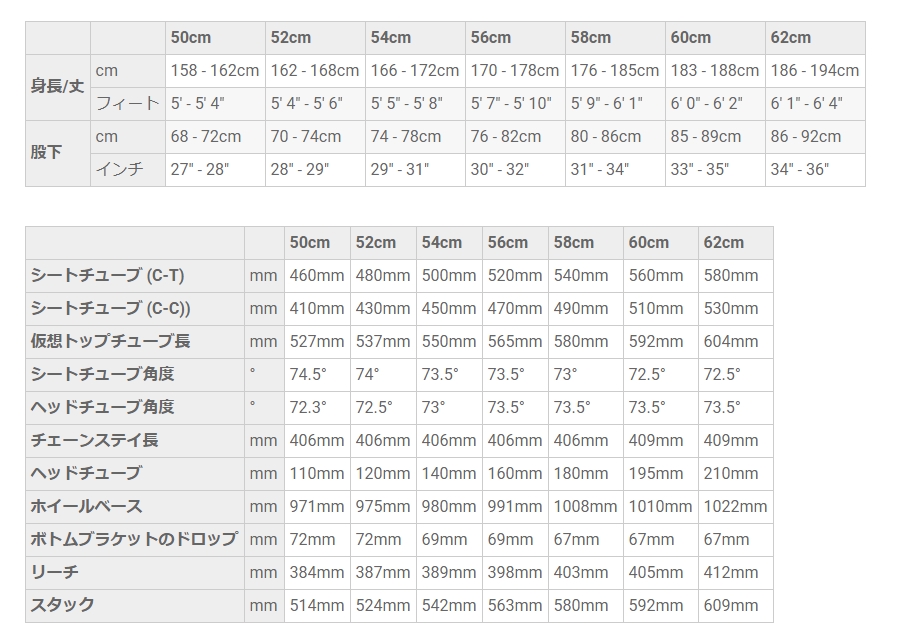Click the 34" - 36" inseam cell
The image size is (904, 635).
800,169
